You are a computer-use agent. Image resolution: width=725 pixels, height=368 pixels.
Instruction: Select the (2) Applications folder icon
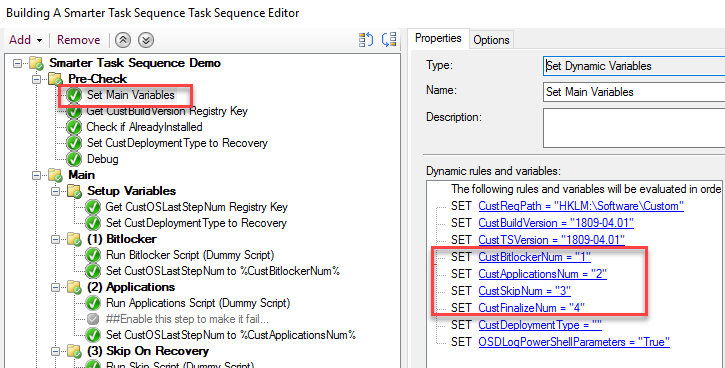(74, 287)
